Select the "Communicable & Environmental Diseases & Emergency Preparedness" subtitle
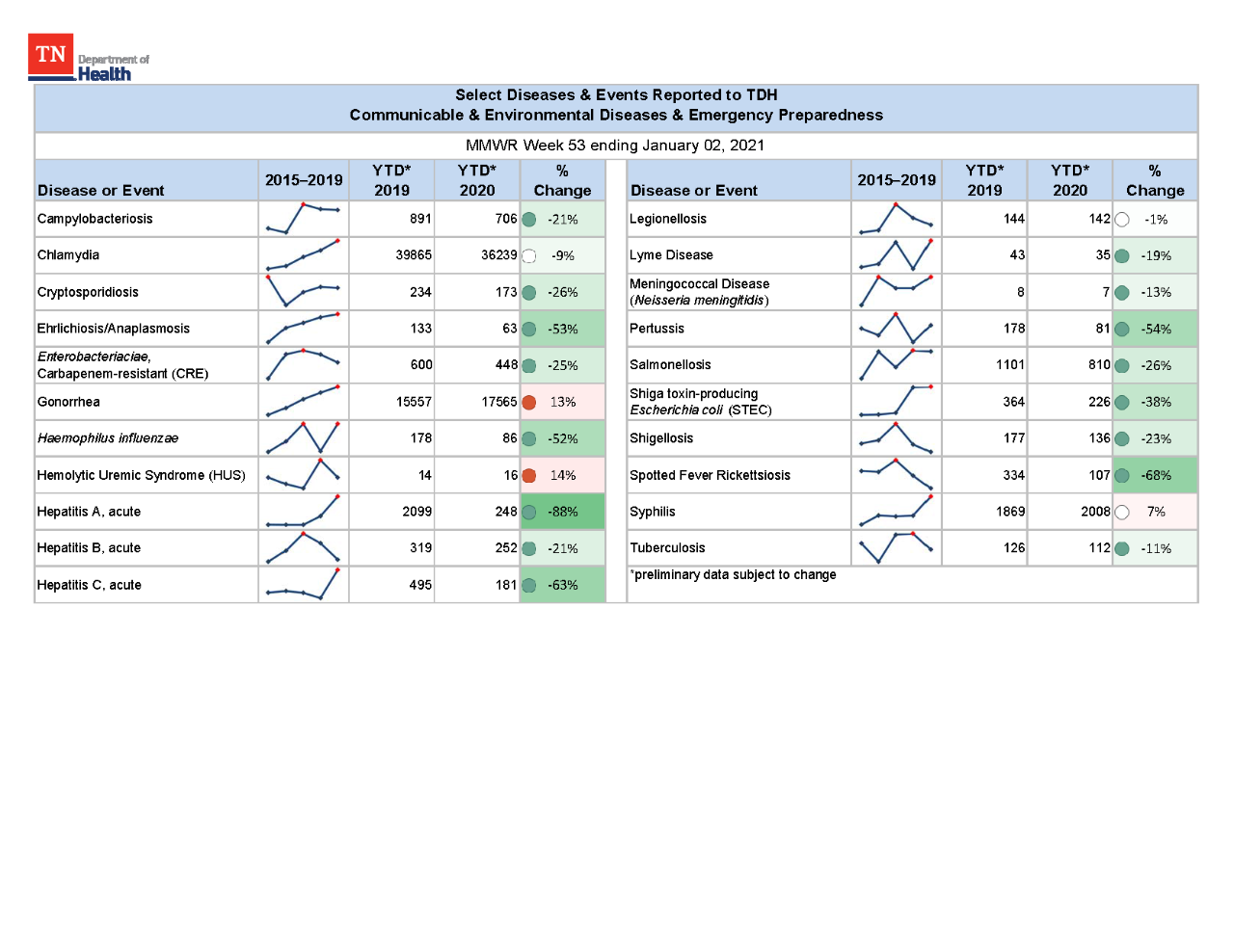The height and width of the screenshot is (952, 1234). pos(616,115)
